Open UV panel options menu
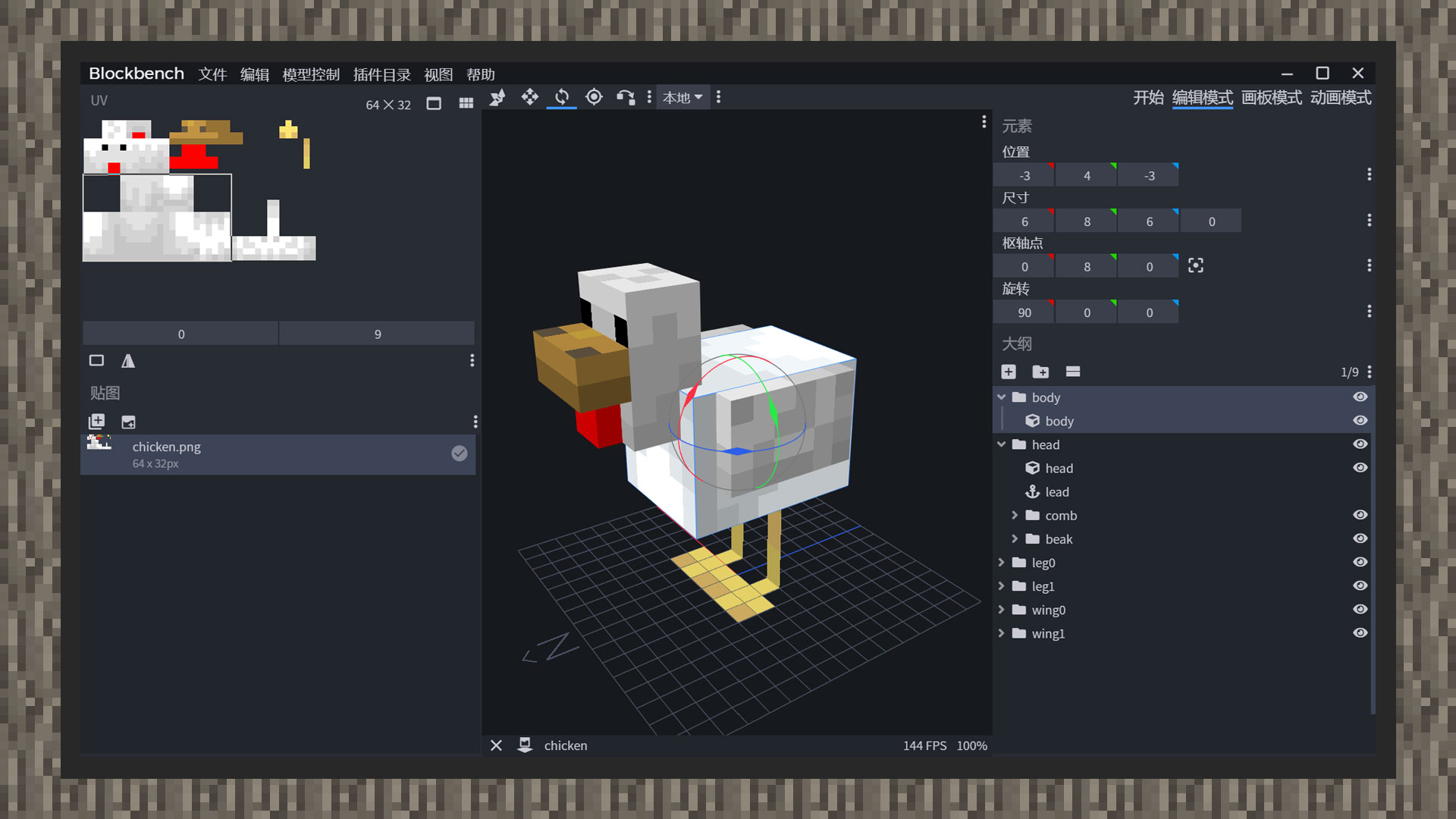 pyautogui.click(x=472, y=361)
